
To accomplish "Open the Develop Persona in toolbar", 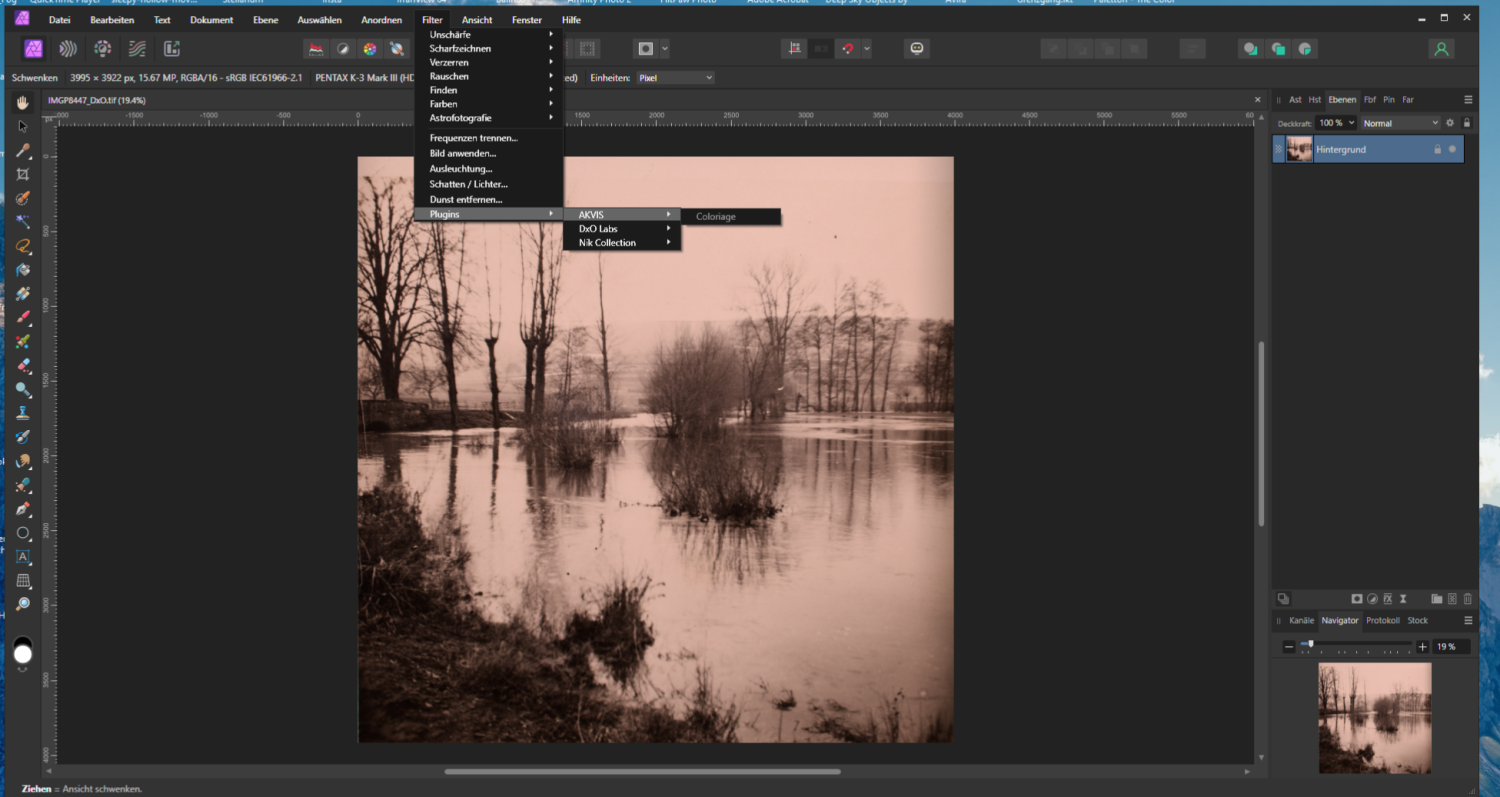I will pos(102,48).
